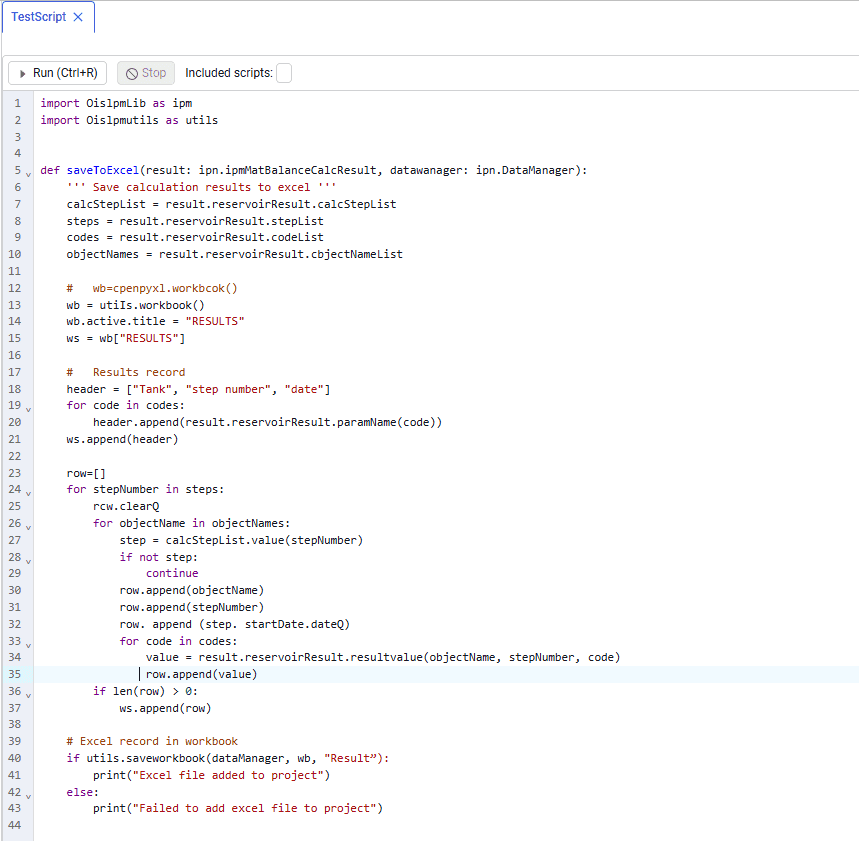Click 'row.append(stepNumber)' on line 31
The width and height of the screenshot is (859, 841).
click(x=192, y=607)
